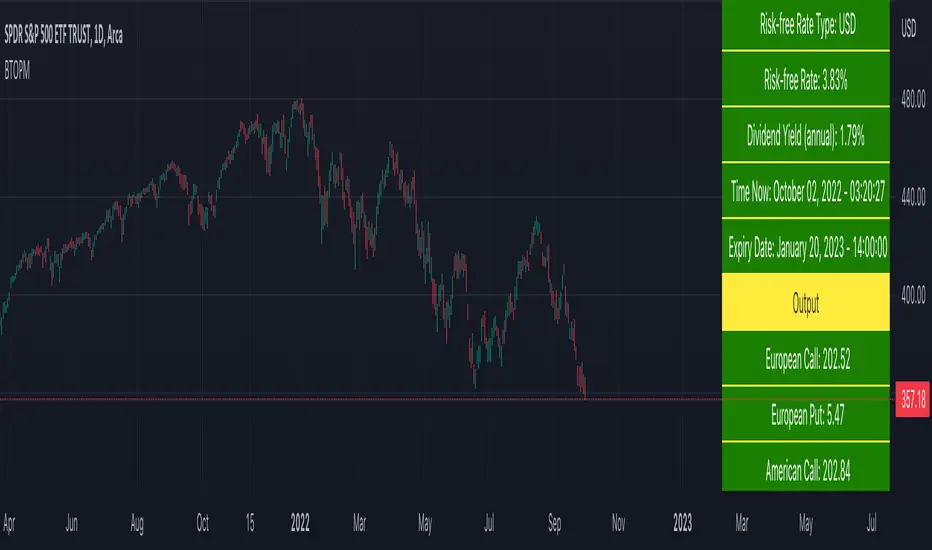Click the red 357.18 current price label
This screenshot has height=550, width=932.
(x=909, y=399)
